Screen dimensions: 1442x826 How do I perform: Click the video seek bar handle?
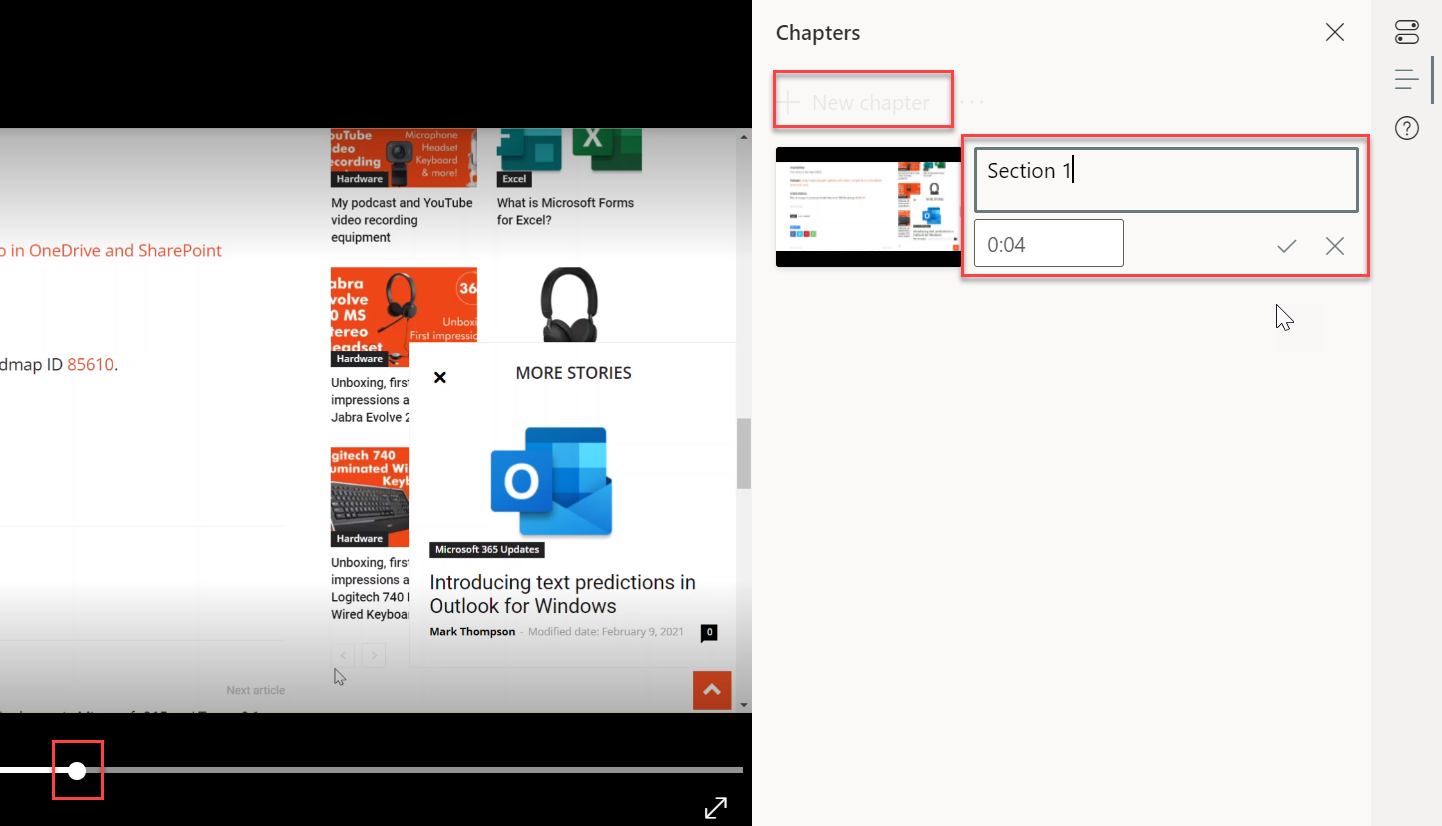77,770
